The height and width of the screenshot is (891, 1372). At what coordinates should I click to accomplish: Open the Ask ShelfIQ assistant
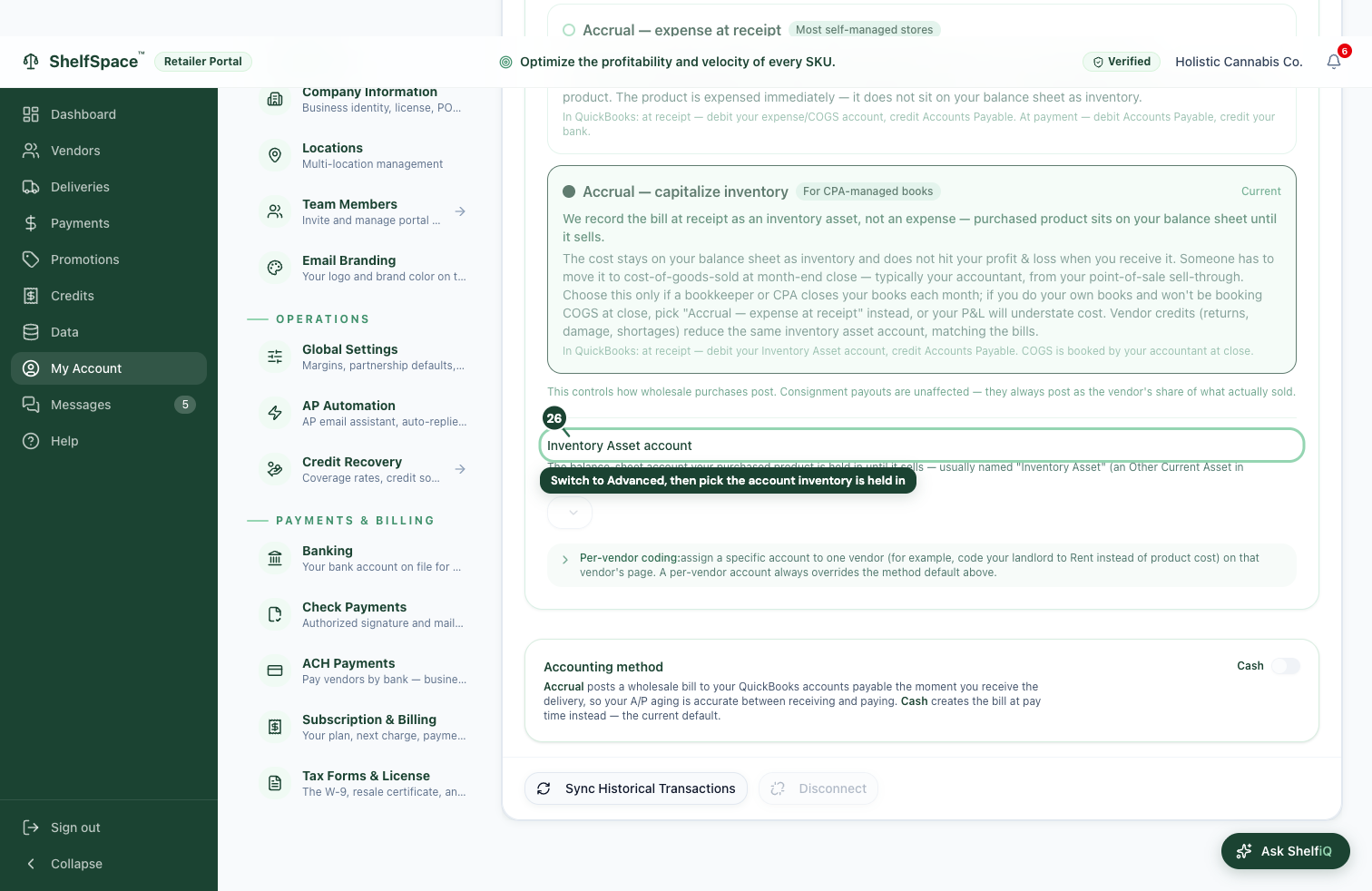1285,851
